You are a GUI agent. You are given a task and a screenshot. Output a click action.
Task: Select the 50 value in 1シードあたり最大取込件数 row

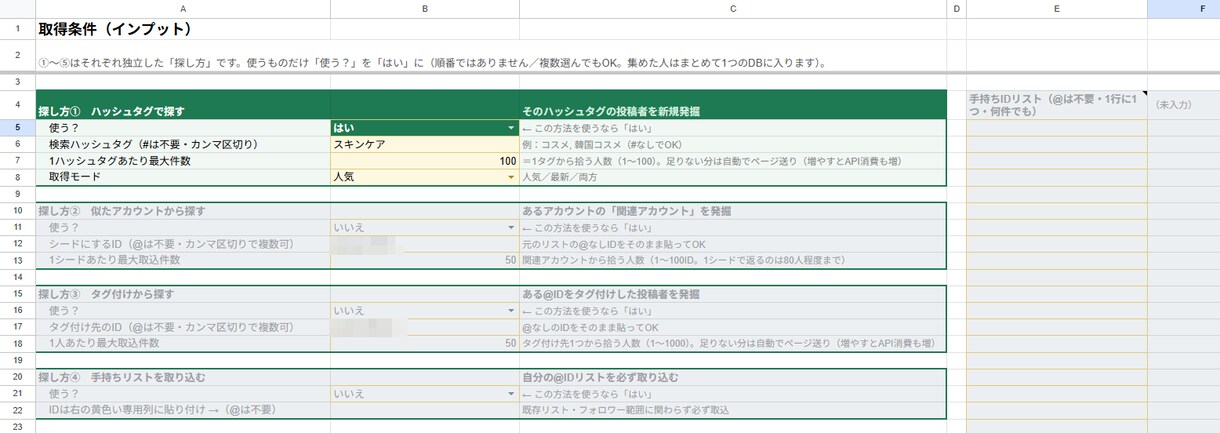coord(425,260)
